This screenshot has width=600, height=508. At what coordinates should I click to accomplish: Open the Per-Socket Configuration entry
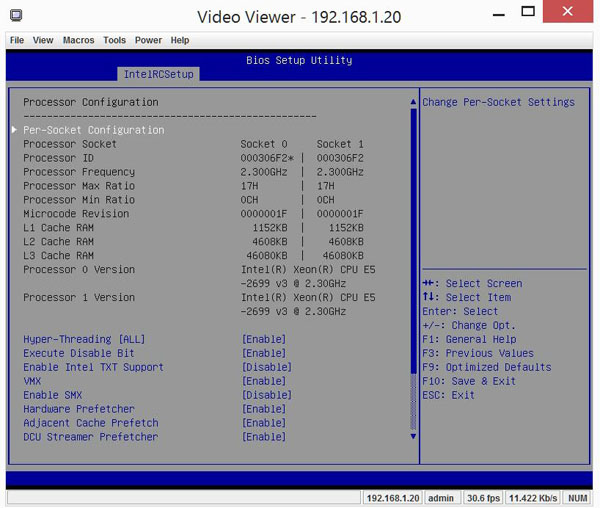point(94,130)
